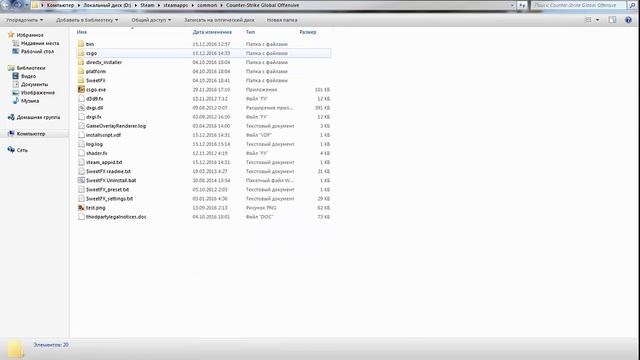
Task: Select Рабочий стол in sidebar
Action: 37,51
